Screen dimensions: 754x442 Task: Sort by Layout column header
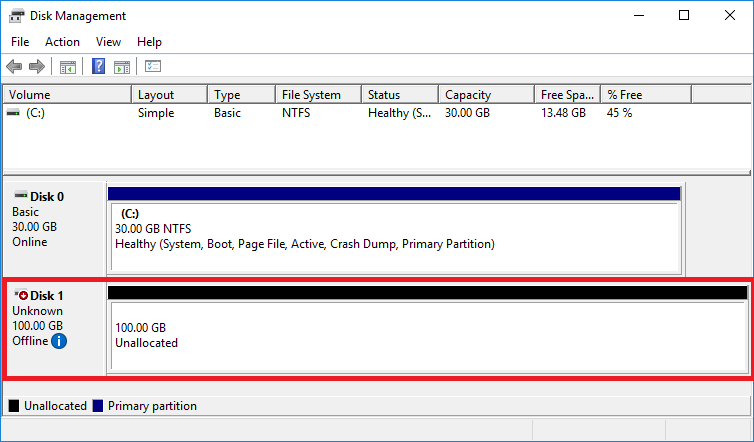pos(170,95)
